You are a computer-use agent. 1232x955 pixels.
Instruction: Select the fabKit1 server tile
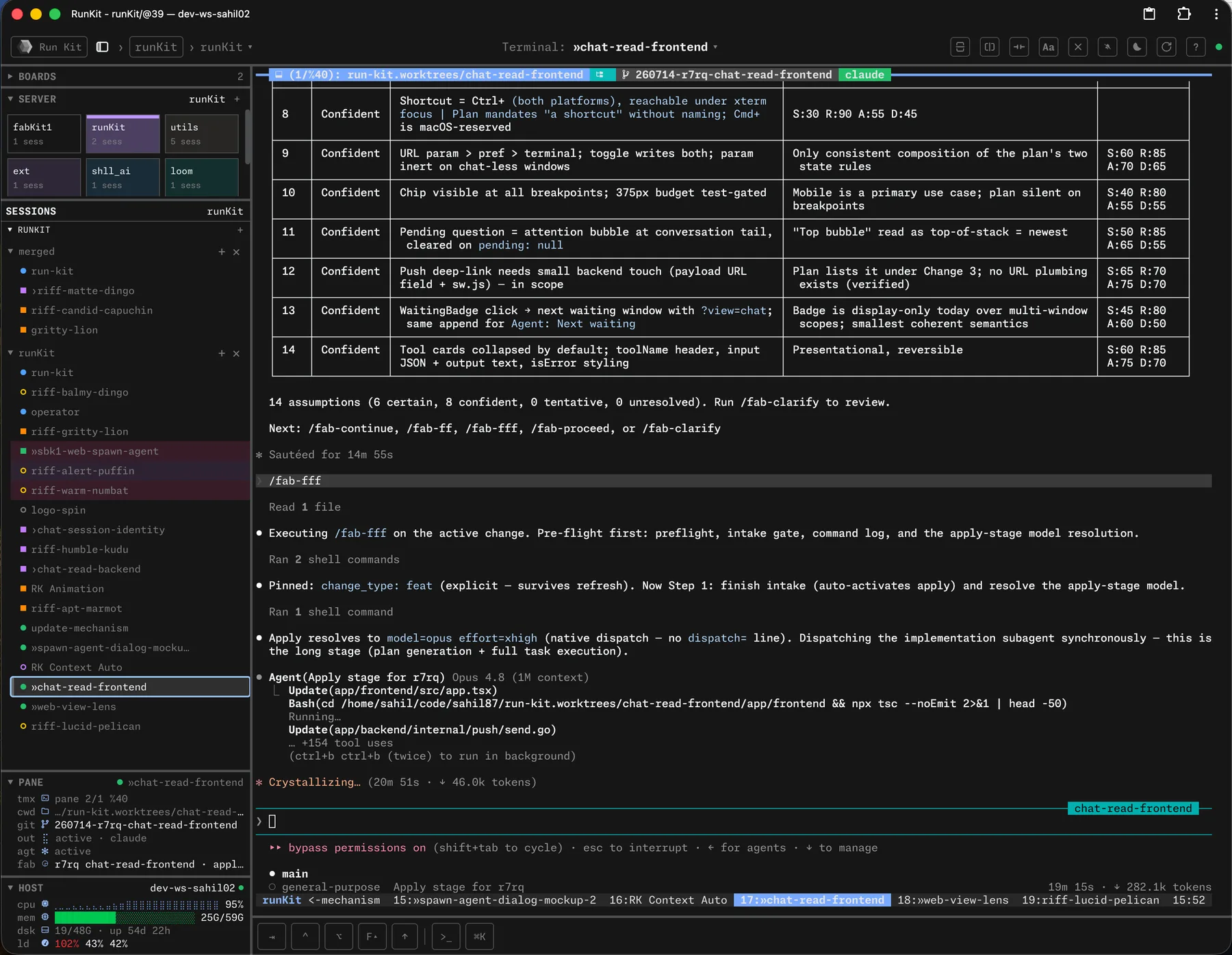point(44,133)
